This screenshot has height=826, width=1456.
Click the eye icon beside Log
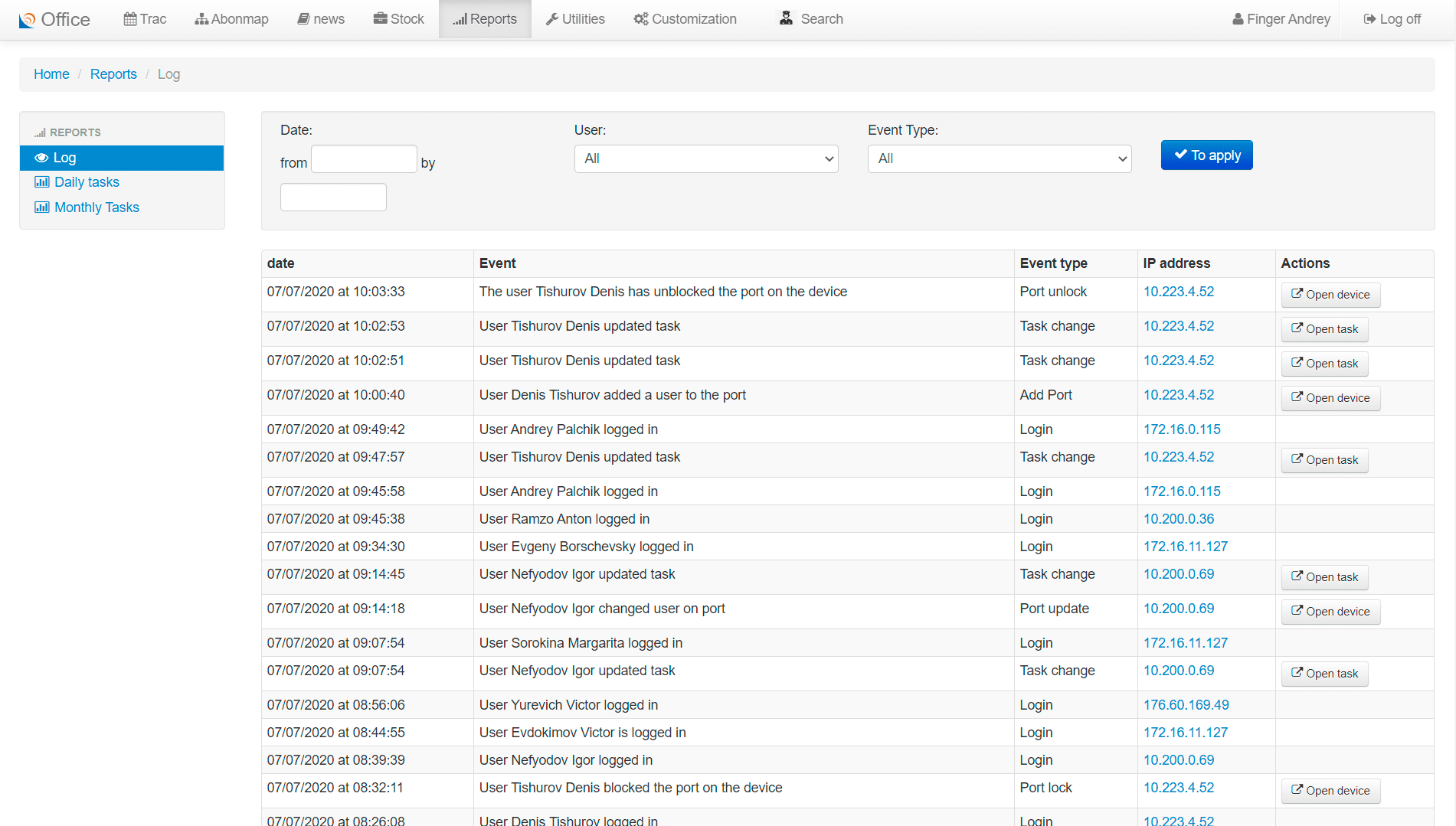point(41,158)
